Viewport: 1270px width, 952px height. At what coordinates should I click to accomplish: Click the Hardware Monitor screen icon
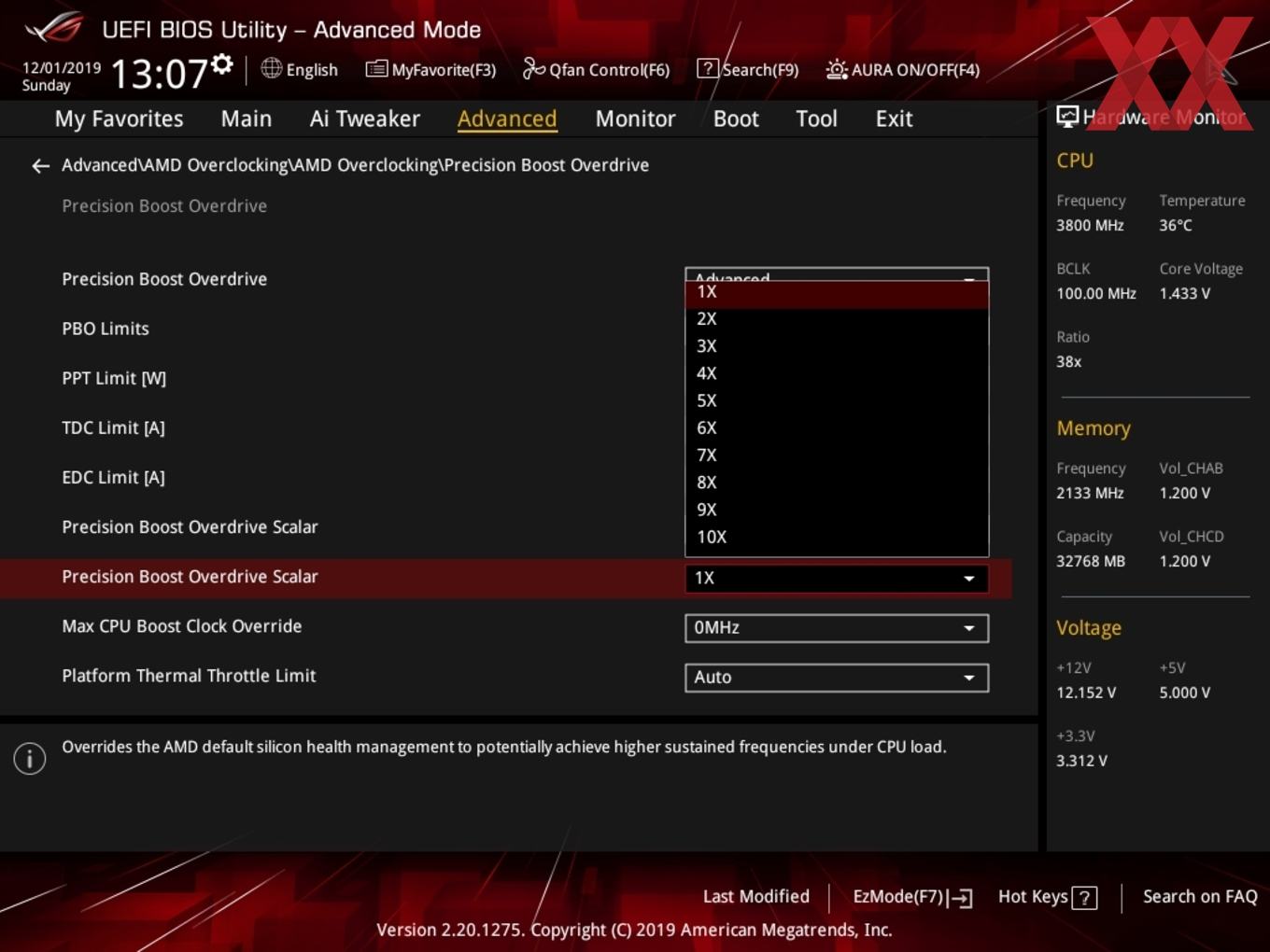click(x=1067, y=117)
